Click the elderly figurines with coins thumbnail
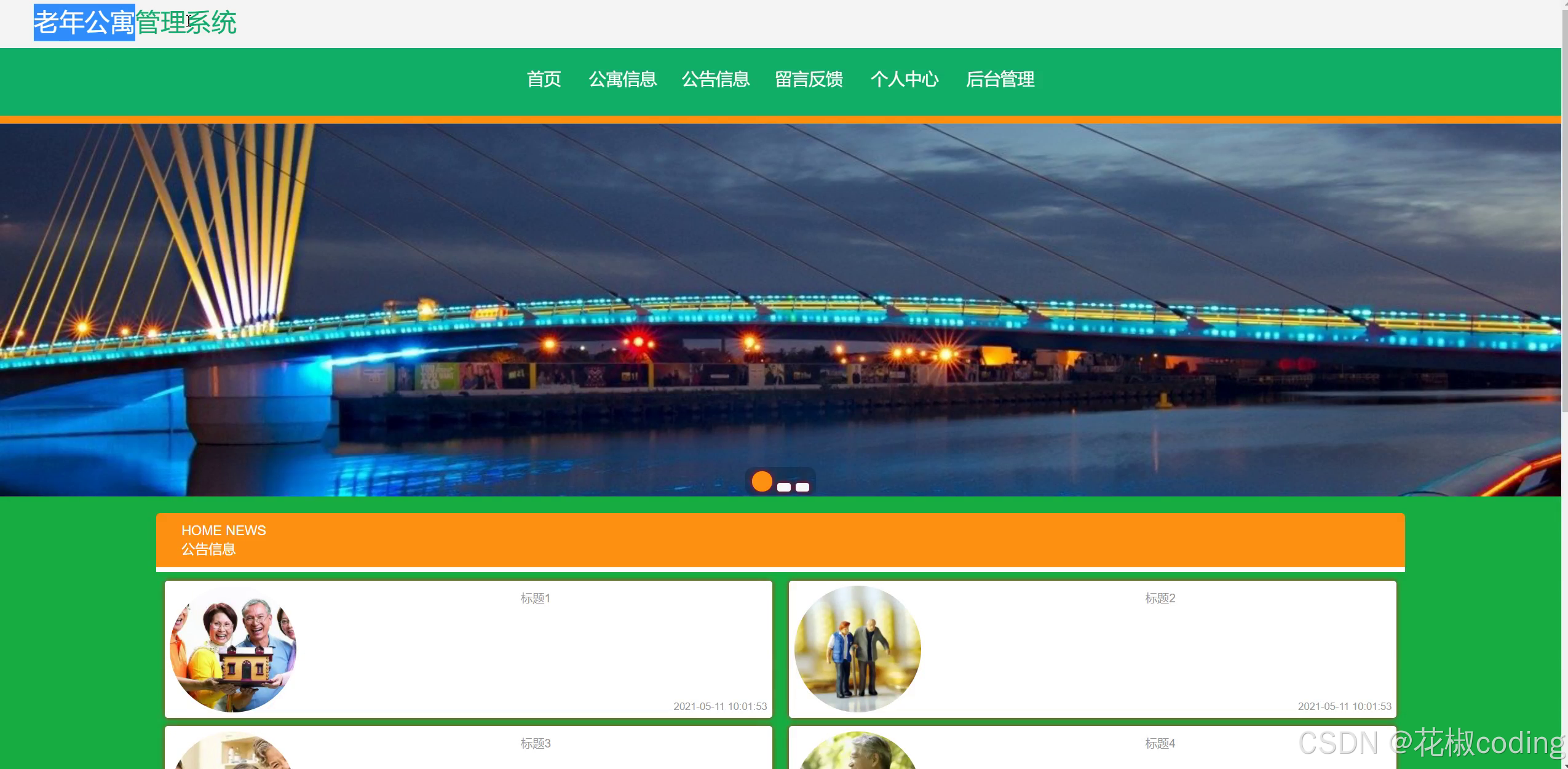 coord(857,650)
